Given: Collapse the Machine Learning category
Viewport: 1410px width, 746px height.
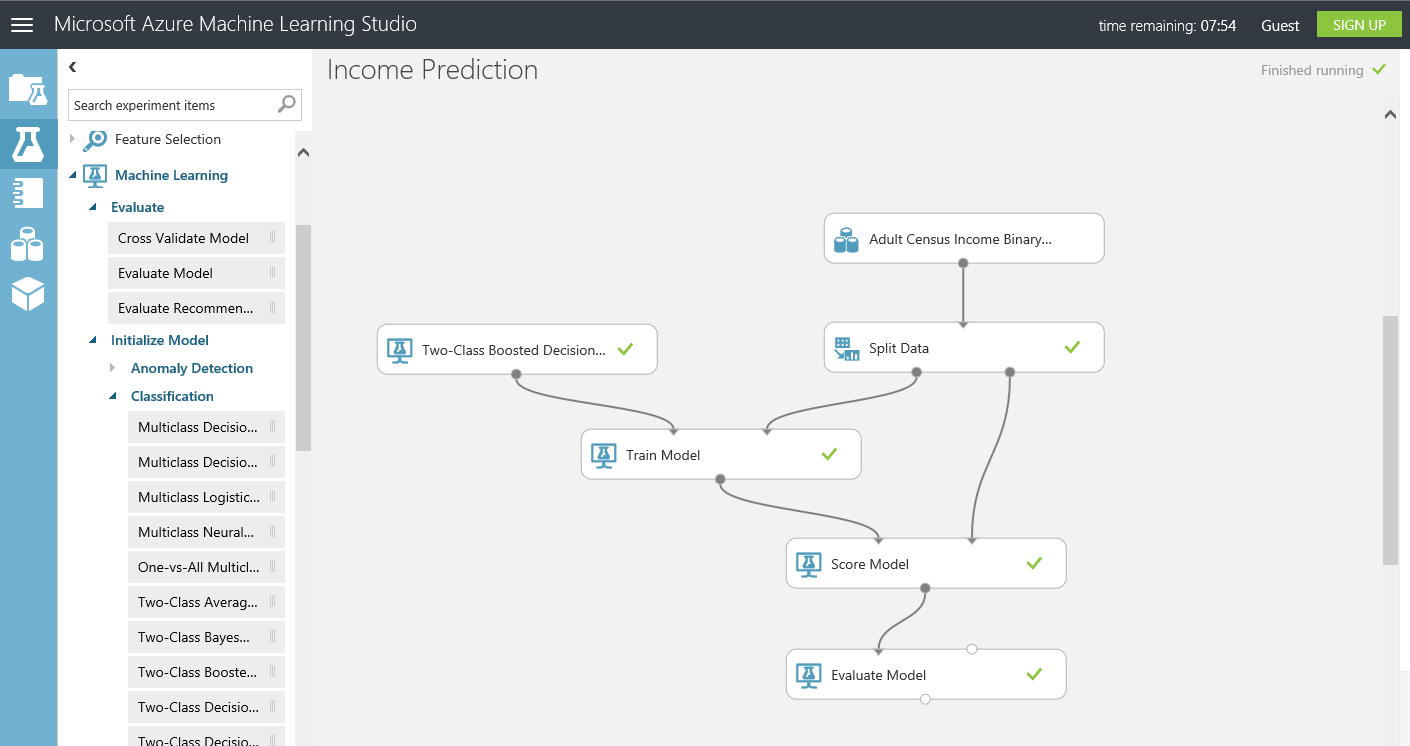Looking at the screenshot, I should click(73, 175).
